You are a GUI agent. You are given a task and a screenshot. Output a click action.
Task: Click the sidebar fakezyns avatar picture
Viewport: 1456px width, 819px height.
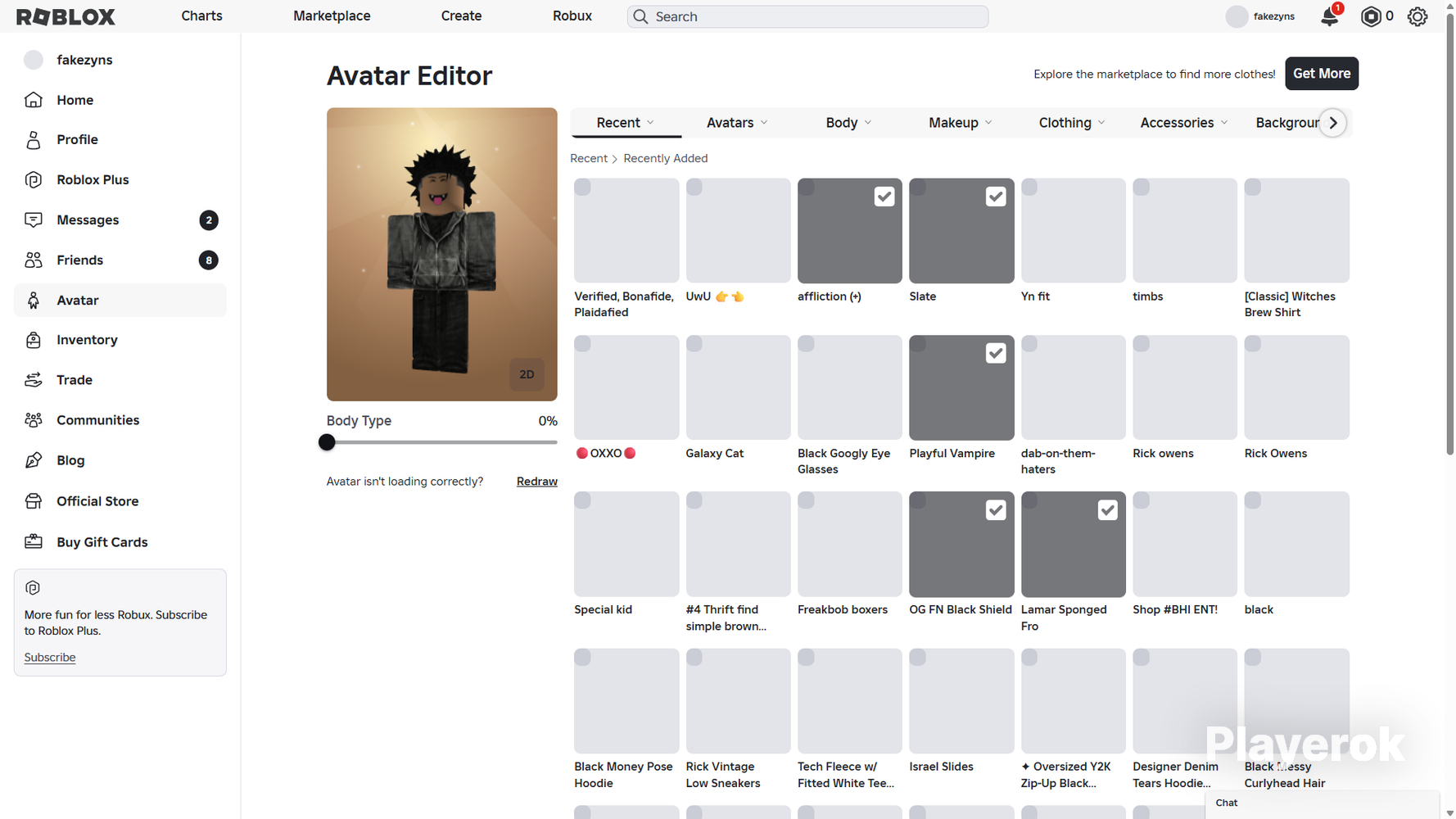pyautogui.click(x=34, y=60)
